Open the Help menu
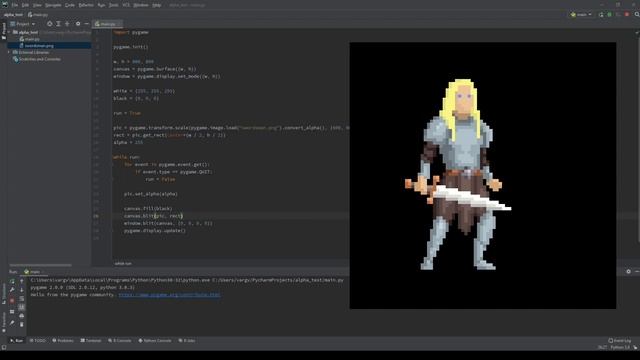Viewport: 640px width, 360px height. coord(156,5)
